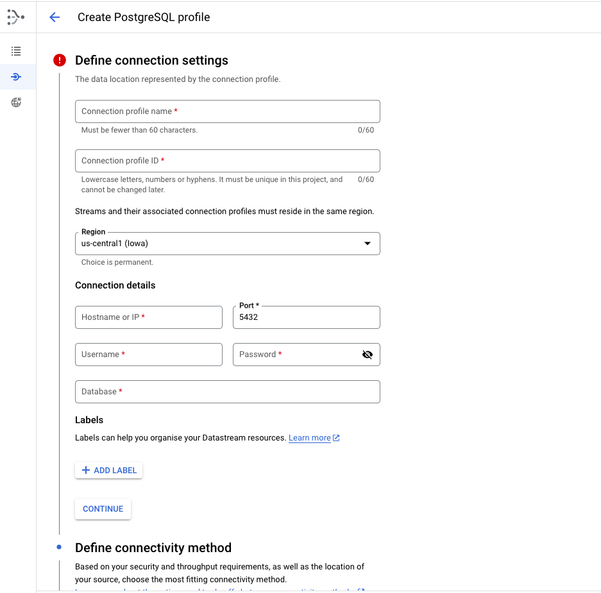Click the Define connection settings heading
The image size is (601, 593).
coord(152,61)
